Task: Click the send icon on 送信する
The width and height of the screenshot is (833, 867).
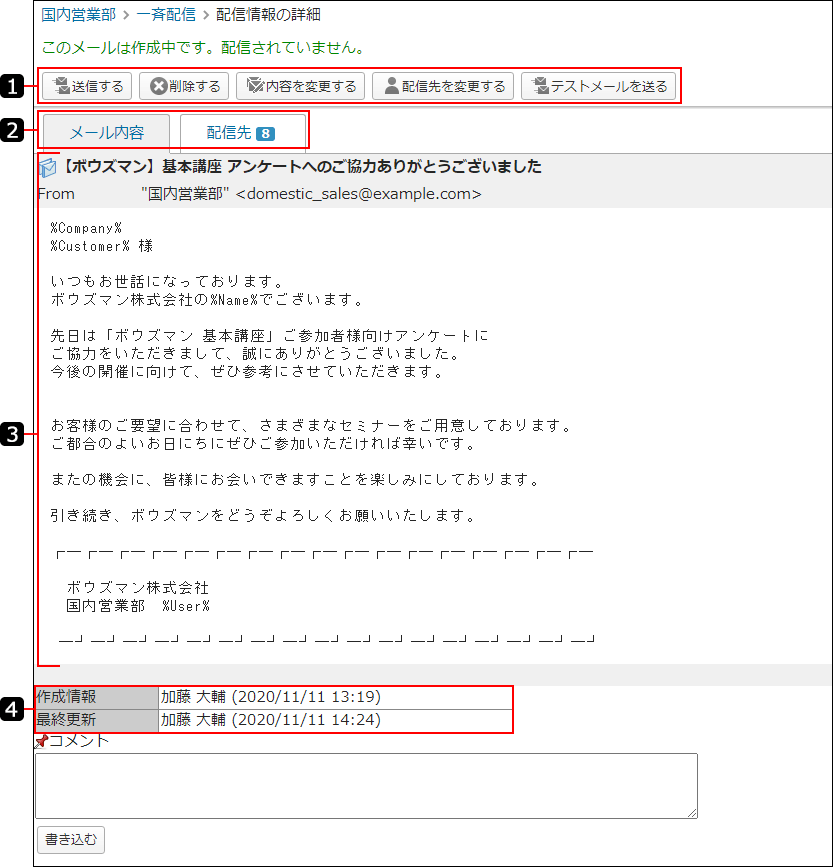Action: click(61, 86)
